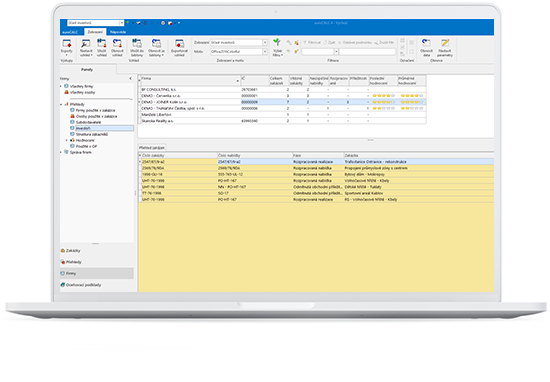
Task: Open the Zobrazení combo box in ribbon
Action: pyautogui.click(x=239, y=42)
